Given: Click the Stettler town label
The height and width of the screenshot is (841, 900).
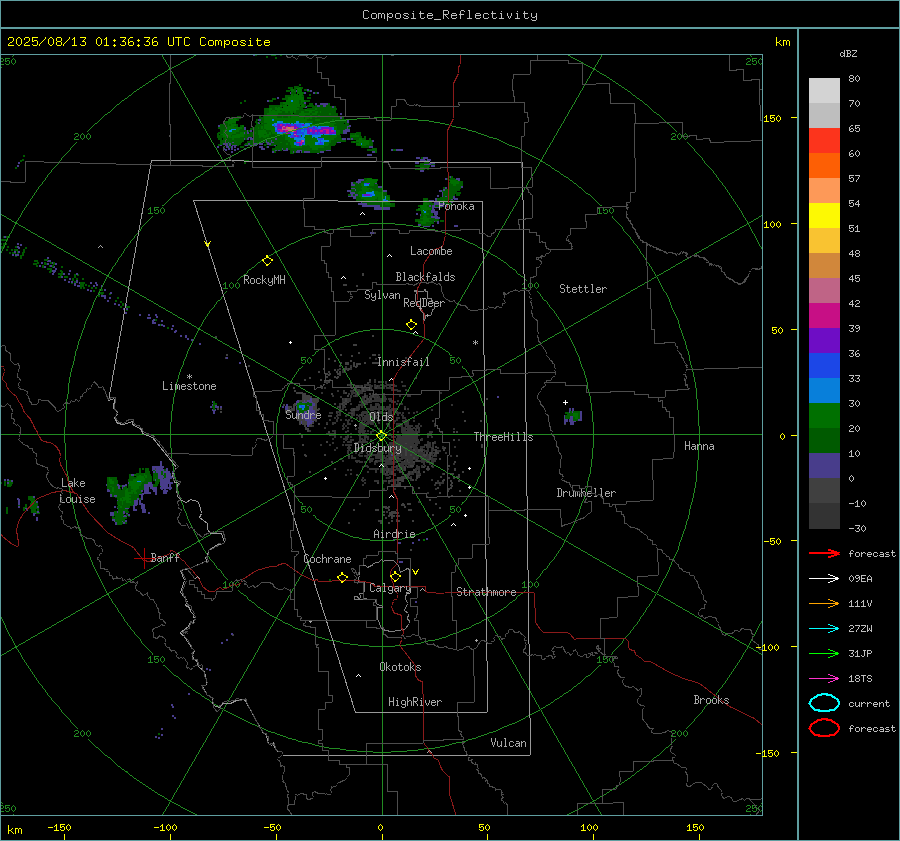Looking at the screenshot, I should tap(583, 289).
